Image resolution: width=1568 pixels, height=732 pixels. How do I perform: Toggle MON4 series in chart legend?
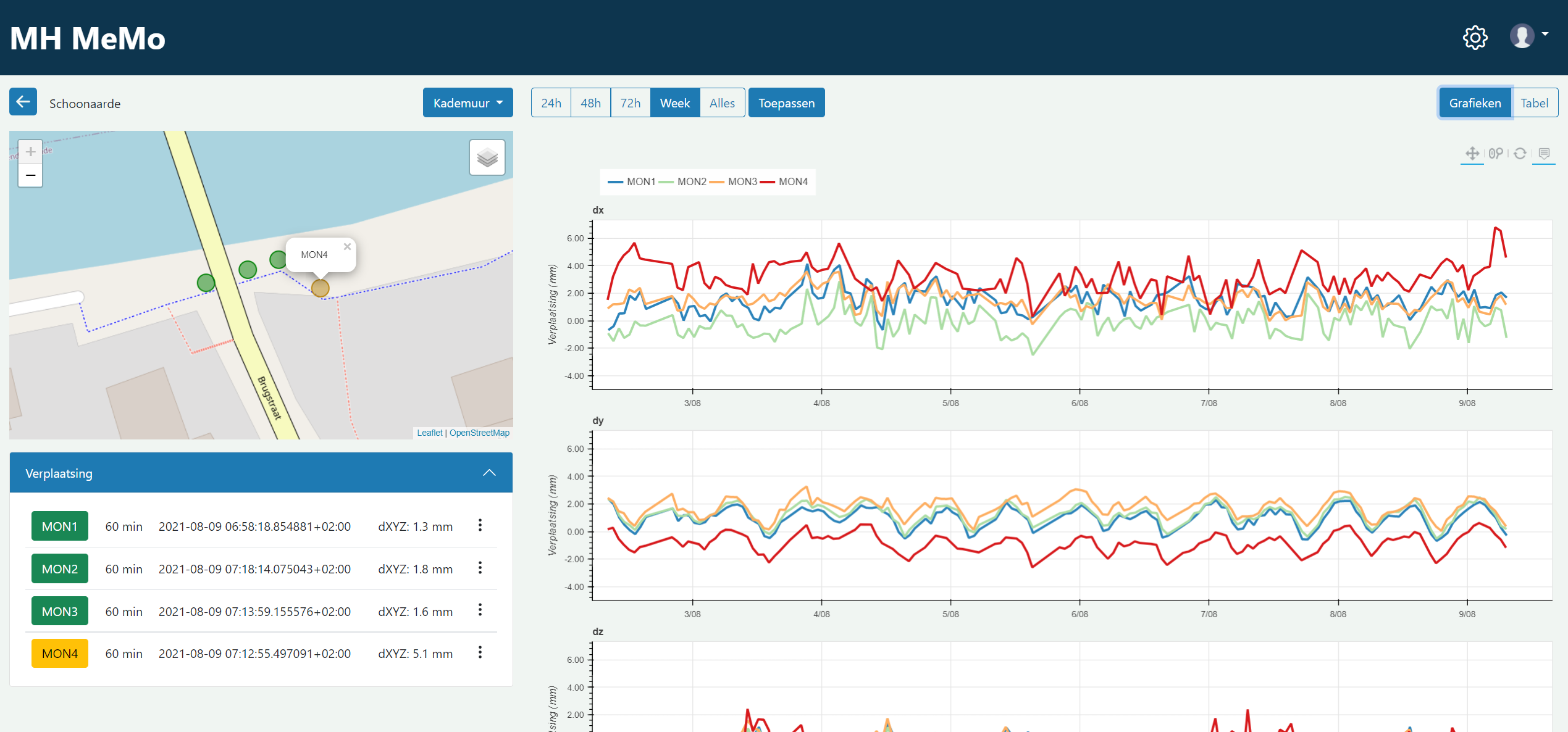783,181
